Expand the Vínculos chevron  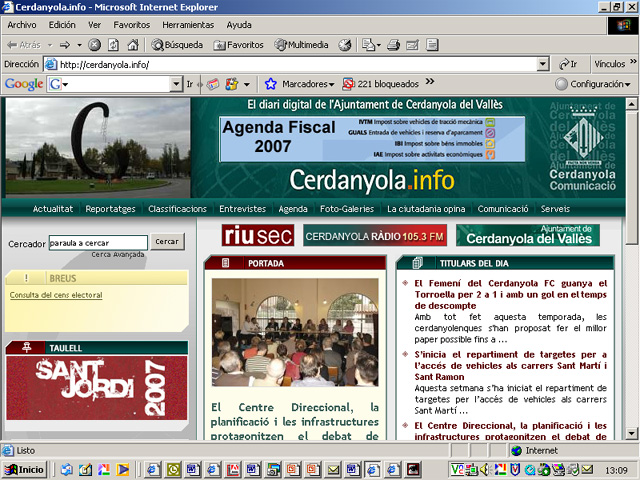633,61
